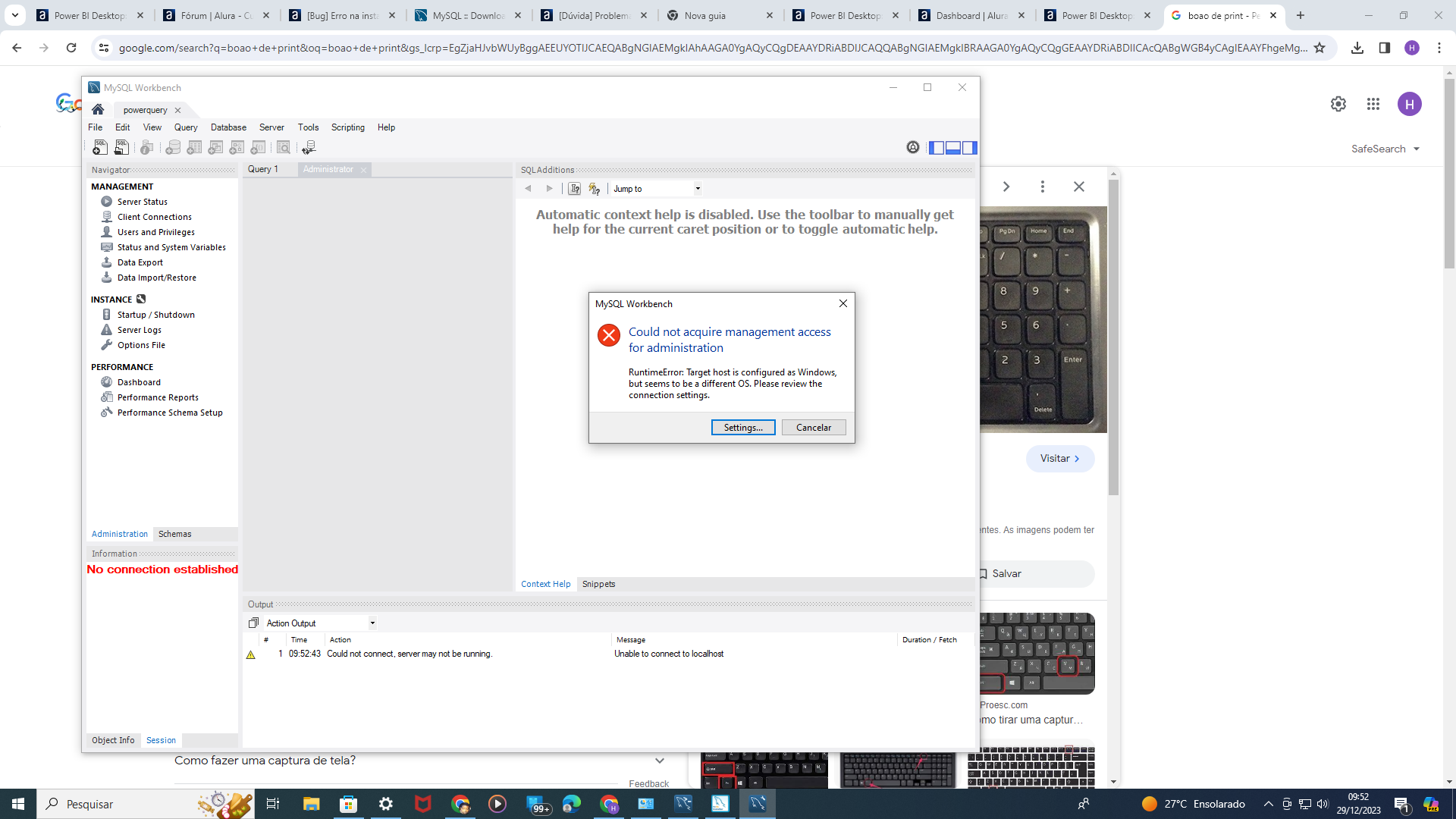Switch to the Schemas tab in Navigator
Screen dimensions: 1456x819
(174, 534)
